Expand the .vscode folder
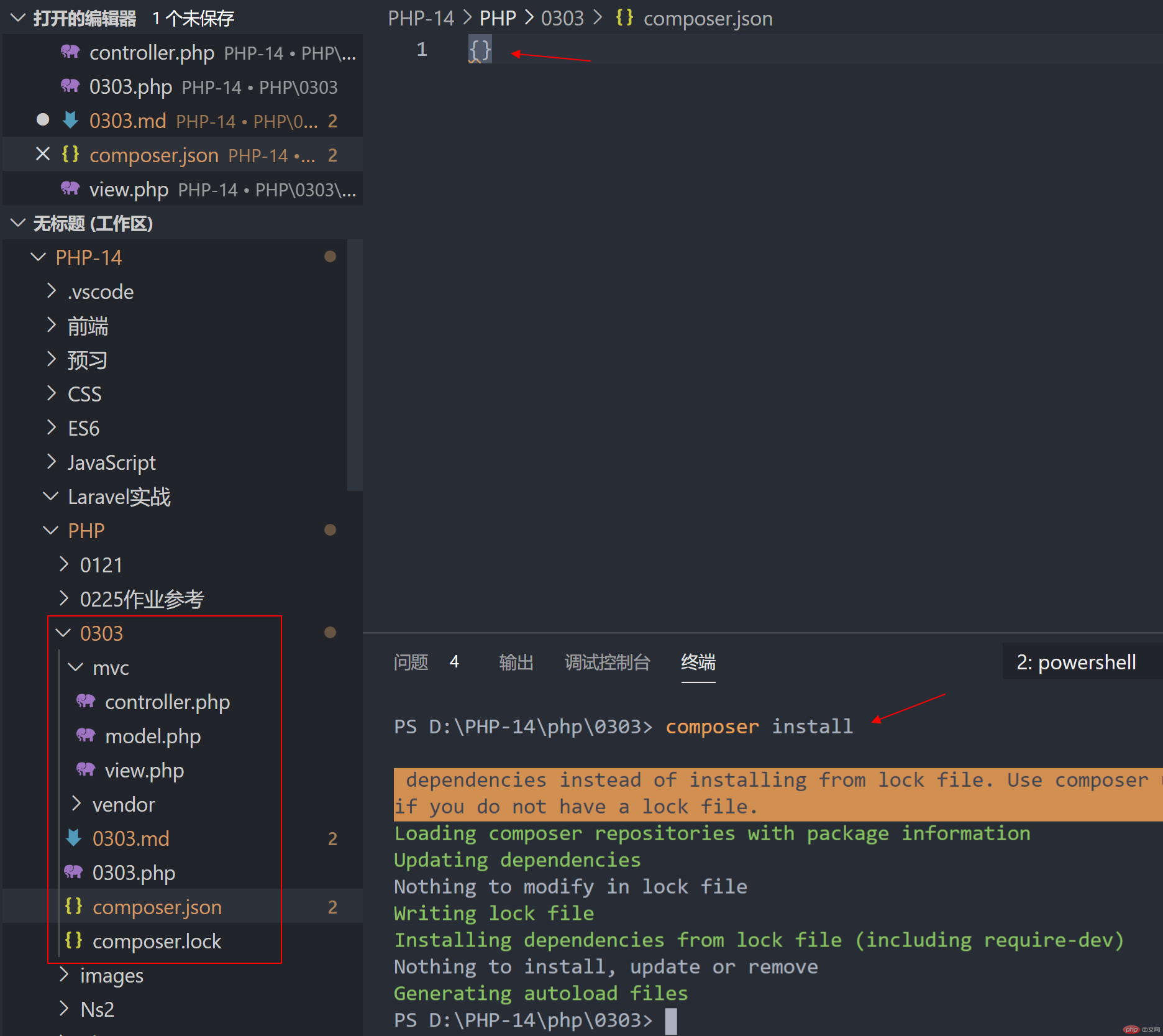The height and width of the screenshot is (1036, 1163). click(51, 291)
